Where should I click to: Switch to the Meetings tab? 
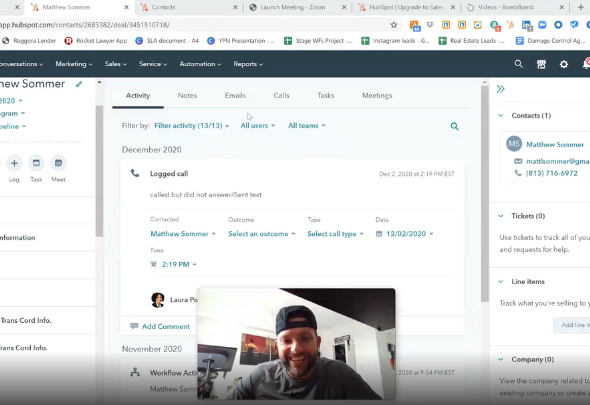pyautogui.click(x=377, y=96)
